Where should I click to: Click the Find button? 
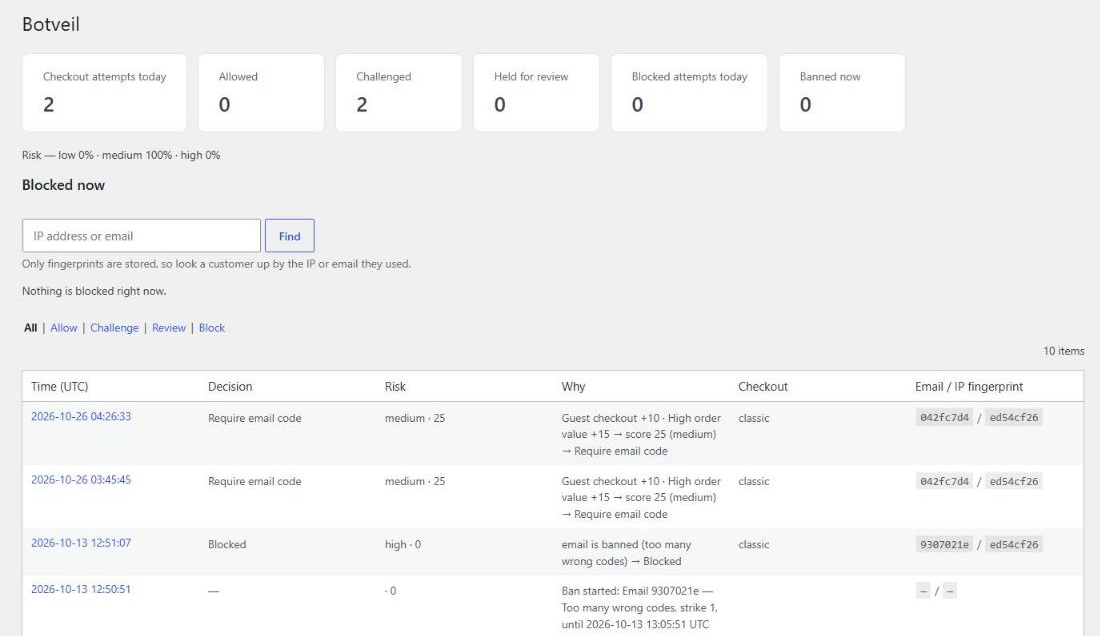tap(290, 236)
